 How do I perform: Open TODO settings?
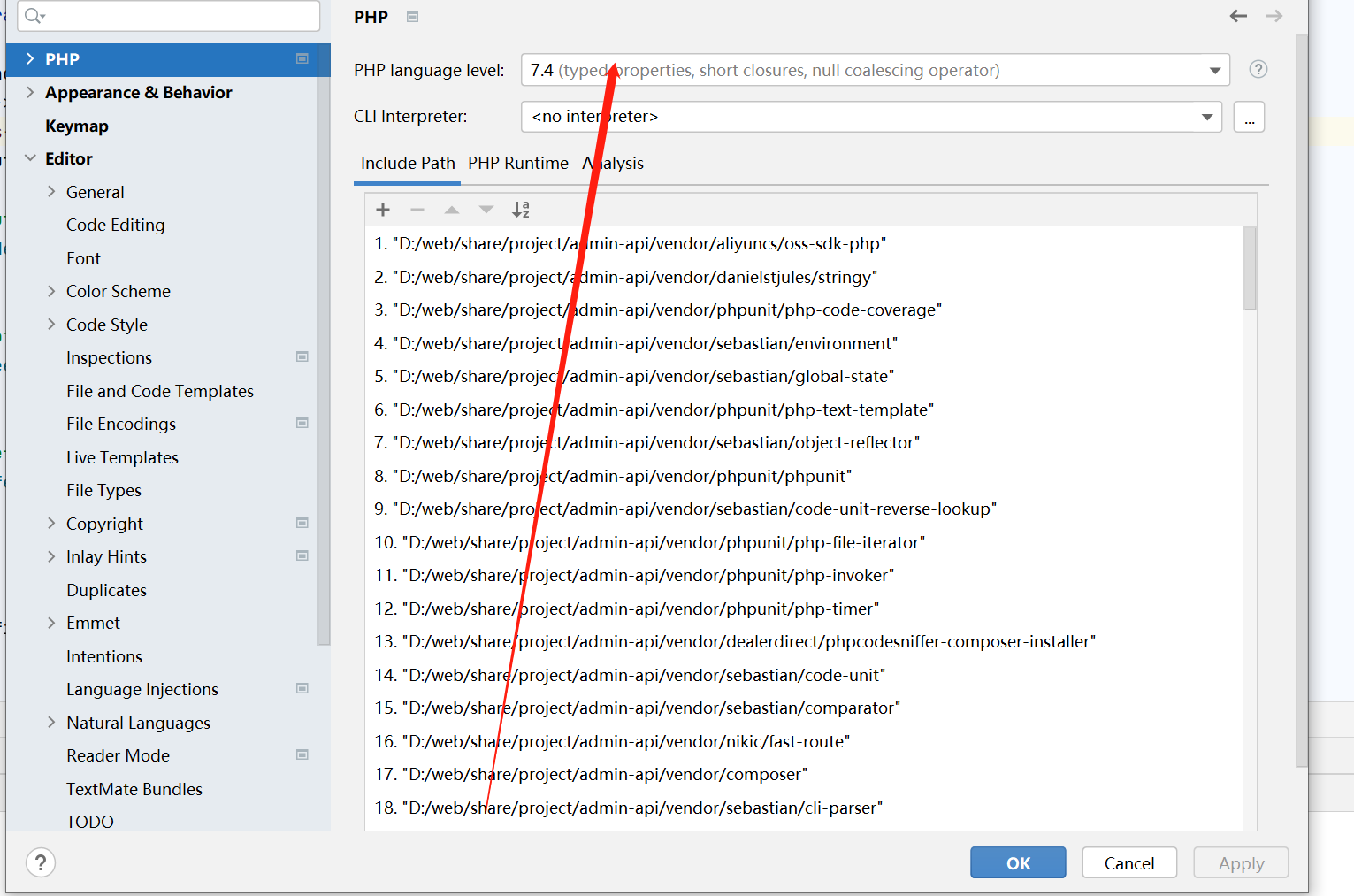(90, 822)
